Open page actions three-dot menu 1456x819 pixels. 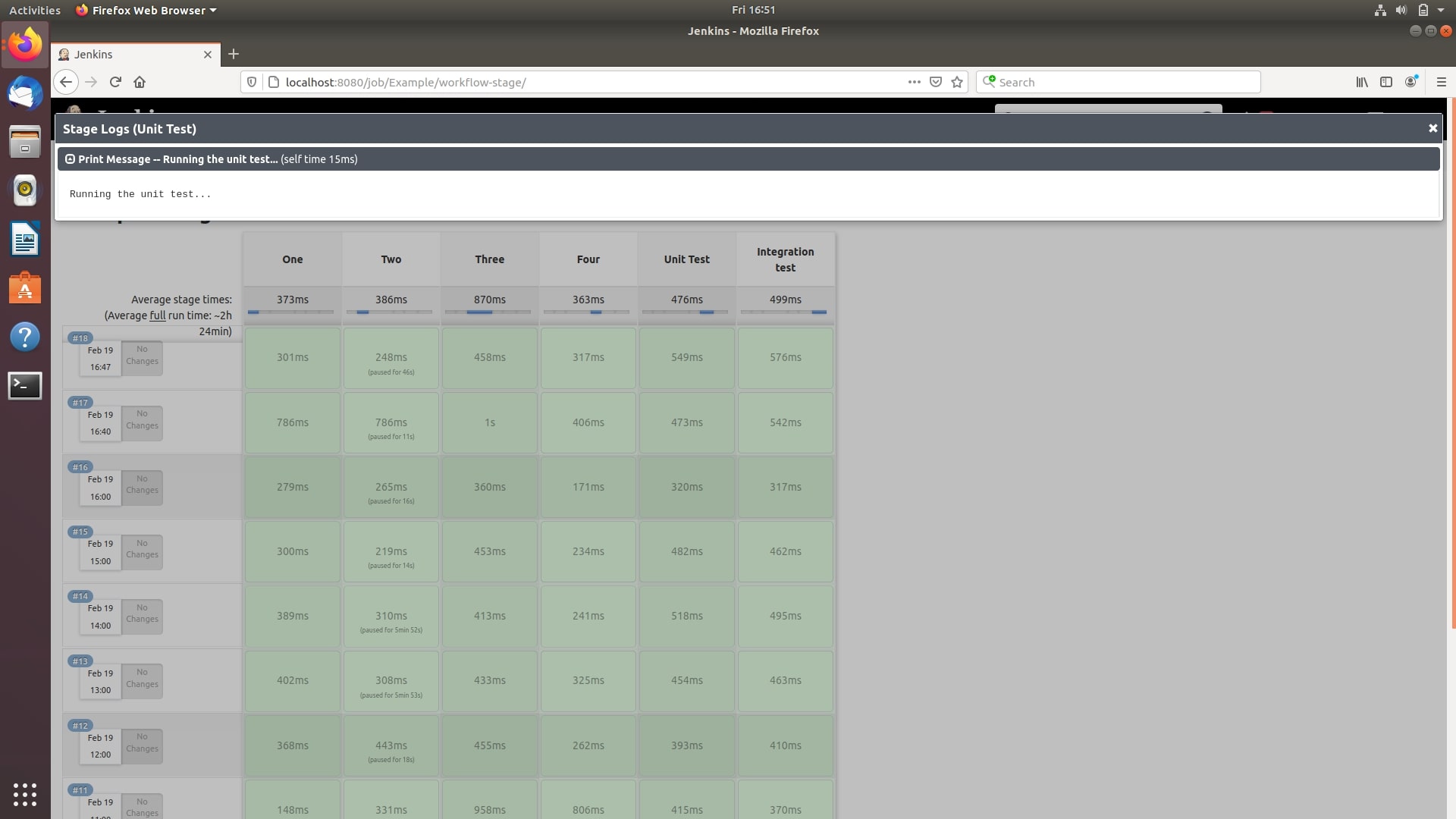click(914, 82)
